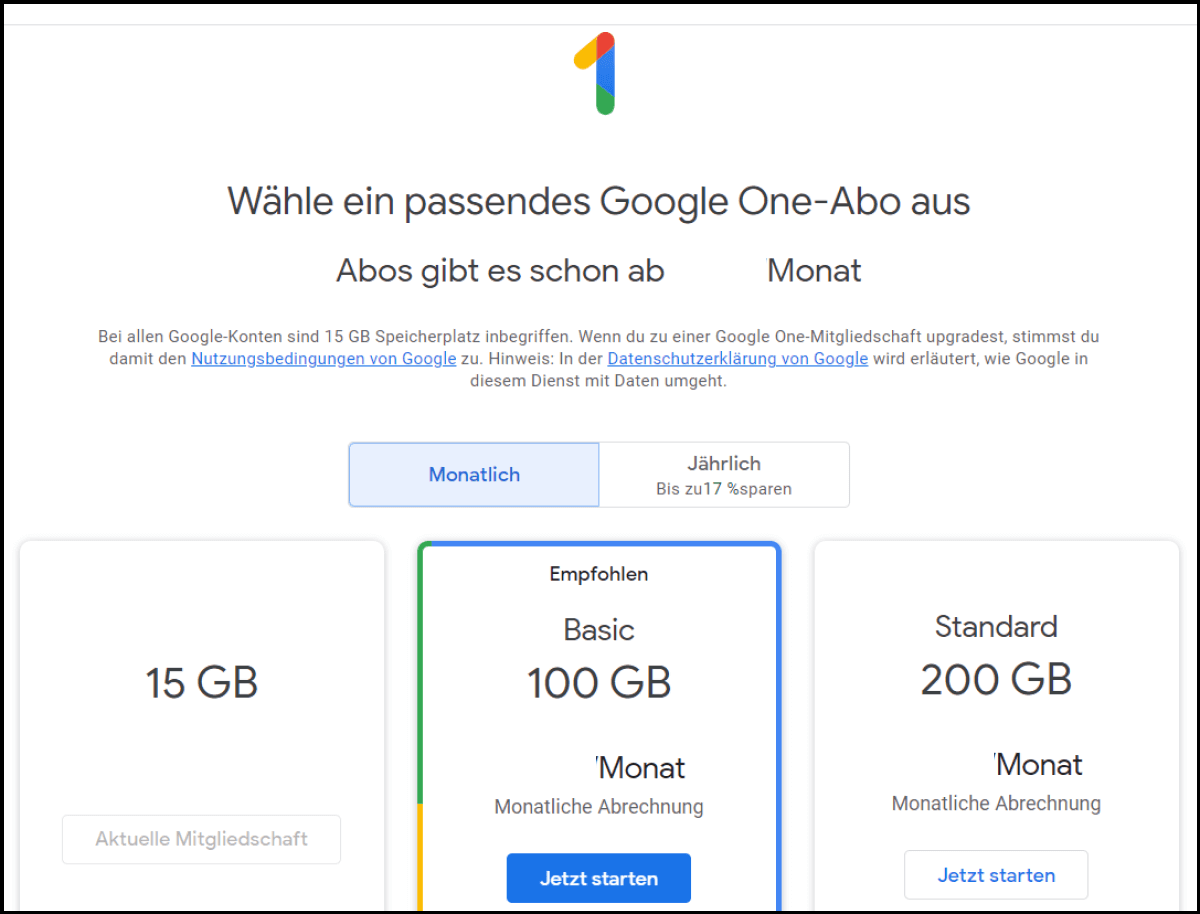
Task: Switch to Monatlich billing
Action: coord(474,475)
